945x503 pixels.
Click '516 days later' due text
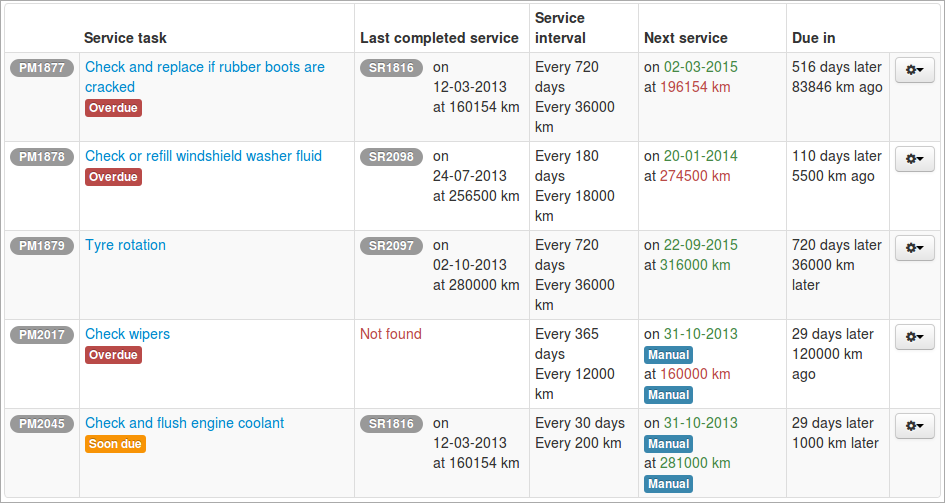[837, 67]
